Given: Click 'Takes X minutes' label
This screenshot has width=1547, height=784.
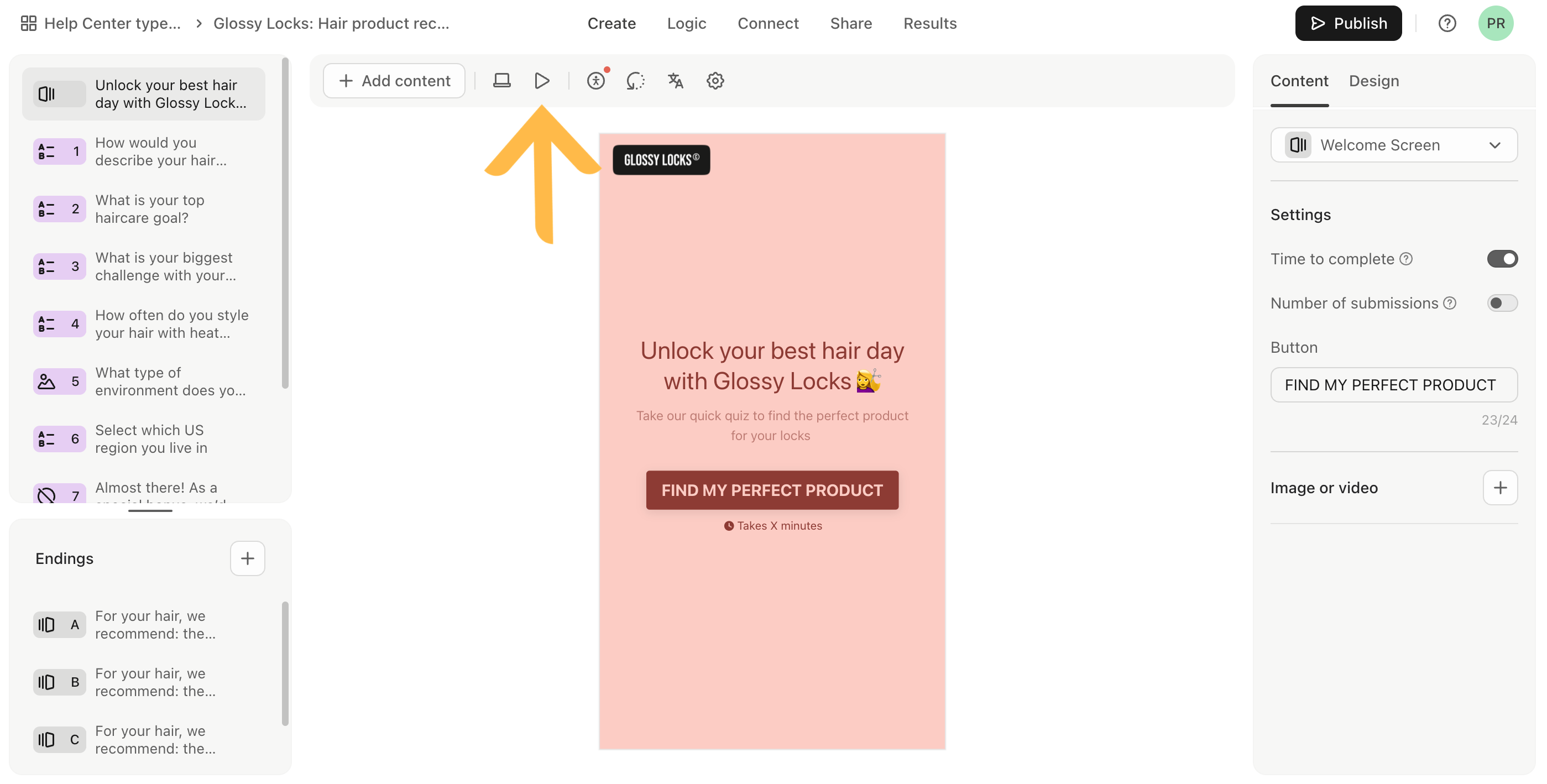Looking at the screenshot, I should pyautogui.click(x=772, y=526).
